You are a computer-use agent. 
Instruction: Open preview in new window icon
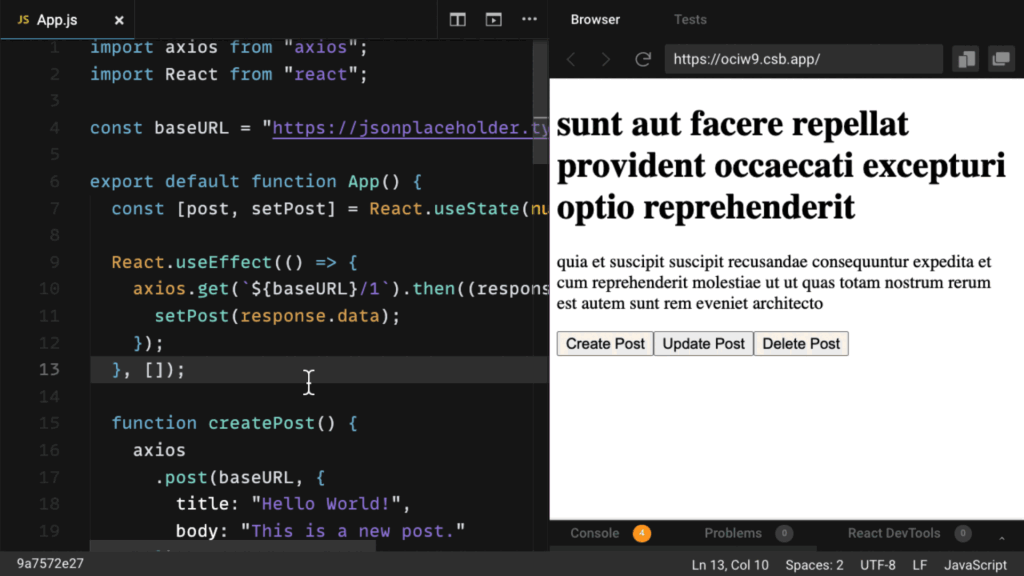pyautogui.click(x=1000, y=60)
